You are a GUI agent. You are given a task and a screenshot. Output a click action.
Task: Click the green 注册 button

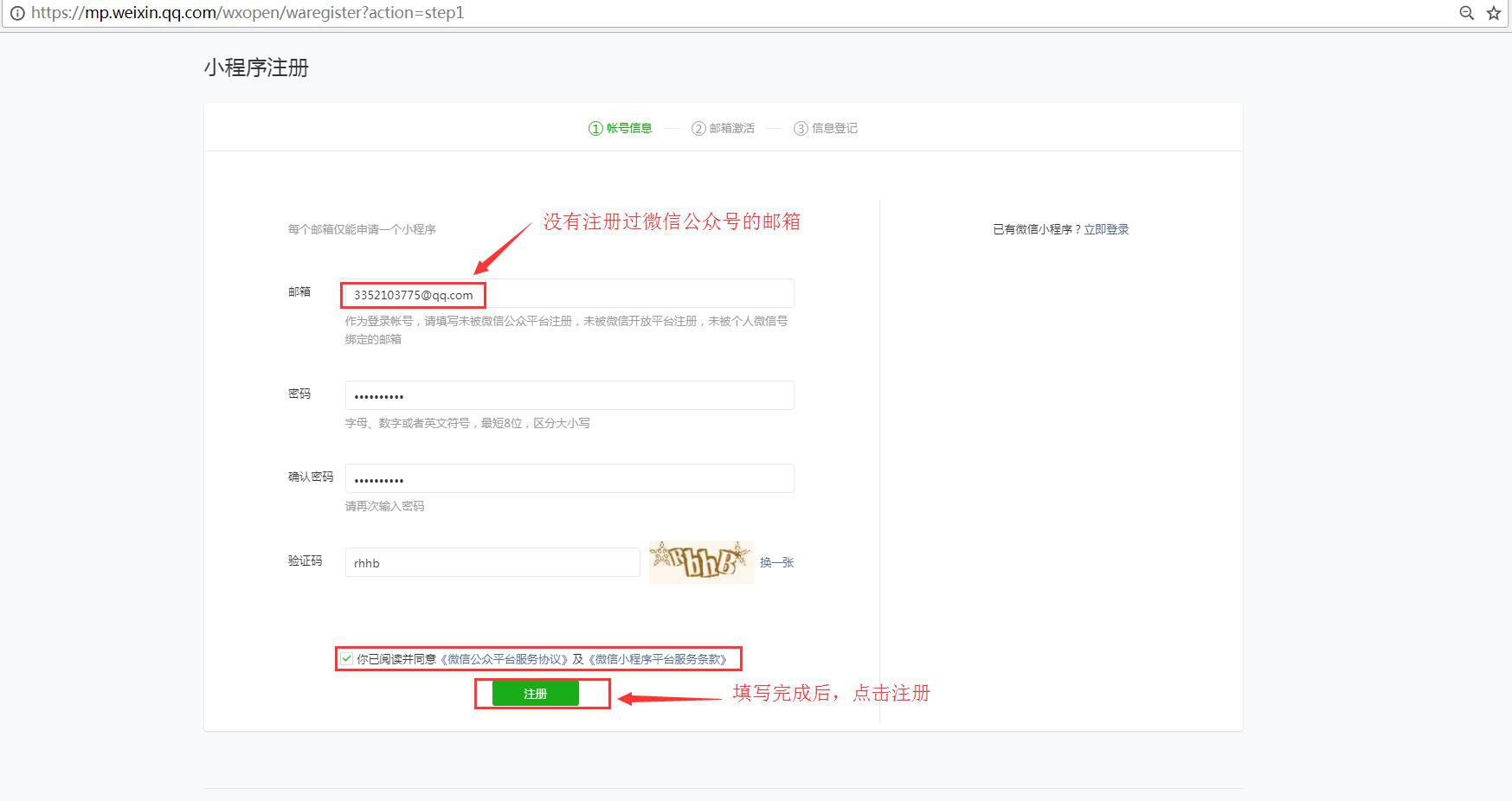coord(536,692)
